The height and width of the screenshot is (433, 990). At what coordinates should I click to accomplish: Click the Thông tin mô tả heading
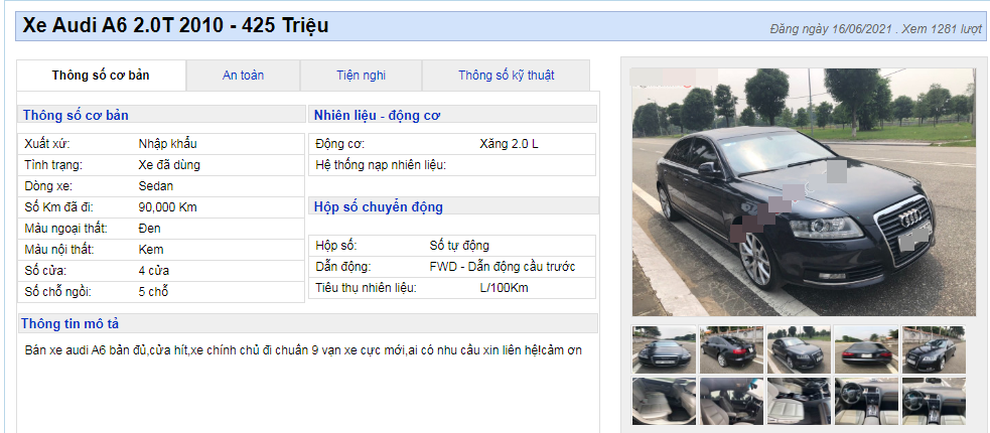coord(69,324)
